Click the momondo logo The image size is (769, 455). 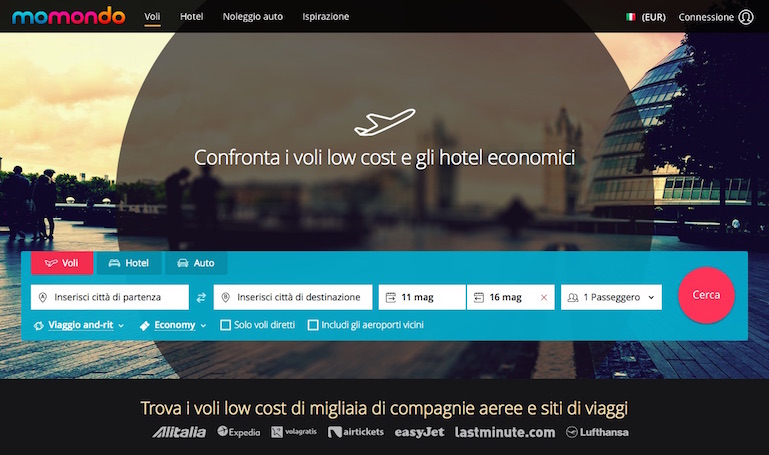coord(68,16)
